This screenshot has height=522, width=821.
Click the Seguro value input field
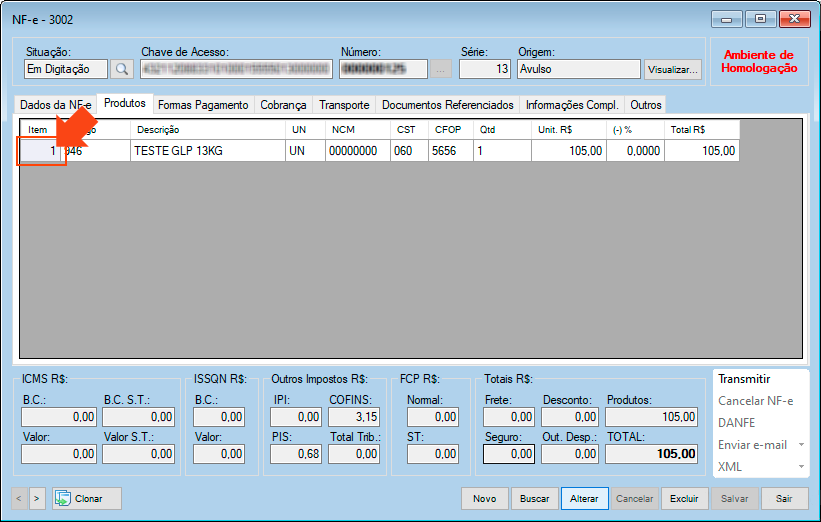[509, 454]
